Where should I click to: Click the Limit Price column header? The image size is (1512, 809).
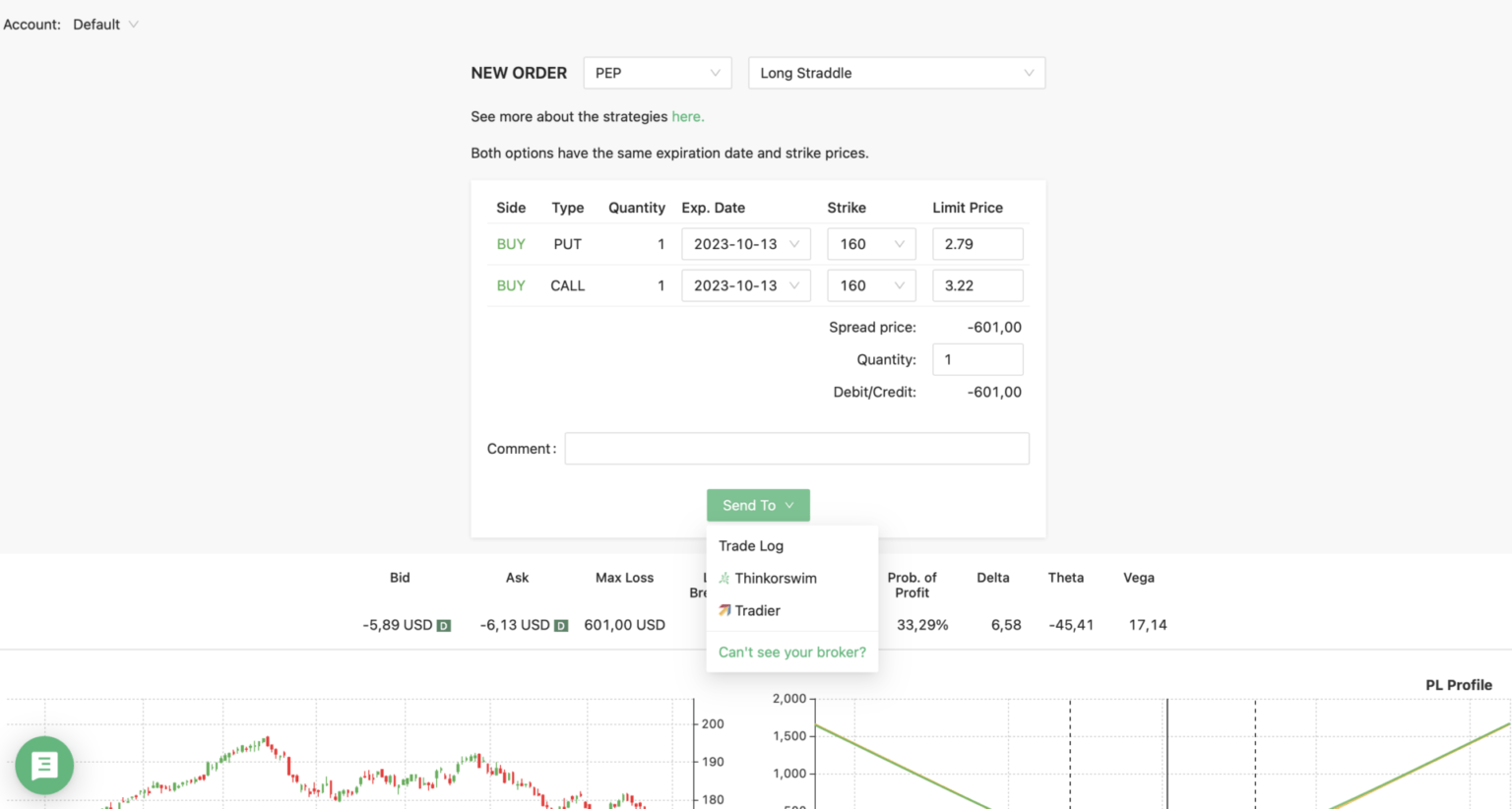pos(968,208)
